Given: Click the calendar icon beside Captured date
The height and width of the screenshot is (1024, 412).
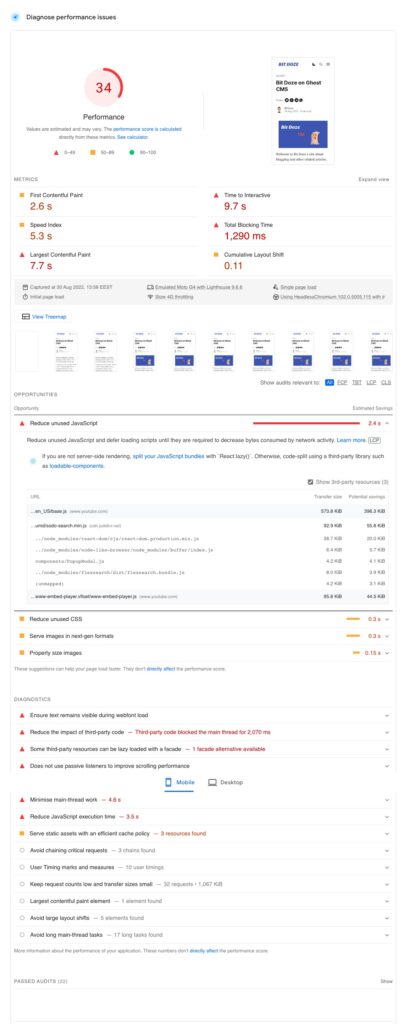Looking at the screenshot, I should click(24, 287).
